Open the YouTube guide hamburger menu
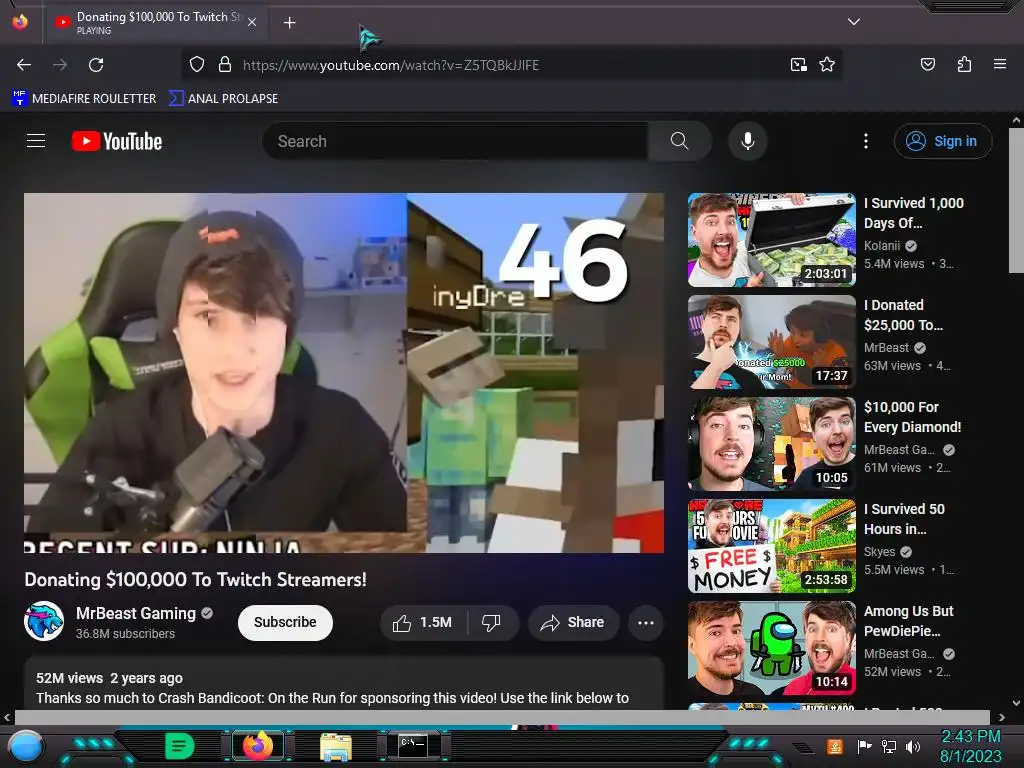1024x768 pixels. click(x=36, y=141)
